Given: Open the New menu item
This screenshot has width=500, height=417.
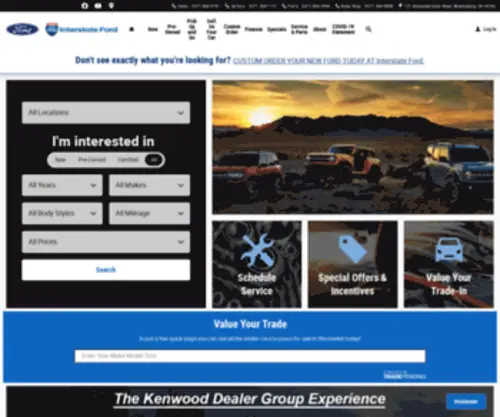Looking at the screenshot, I should (x=153, y=29).
